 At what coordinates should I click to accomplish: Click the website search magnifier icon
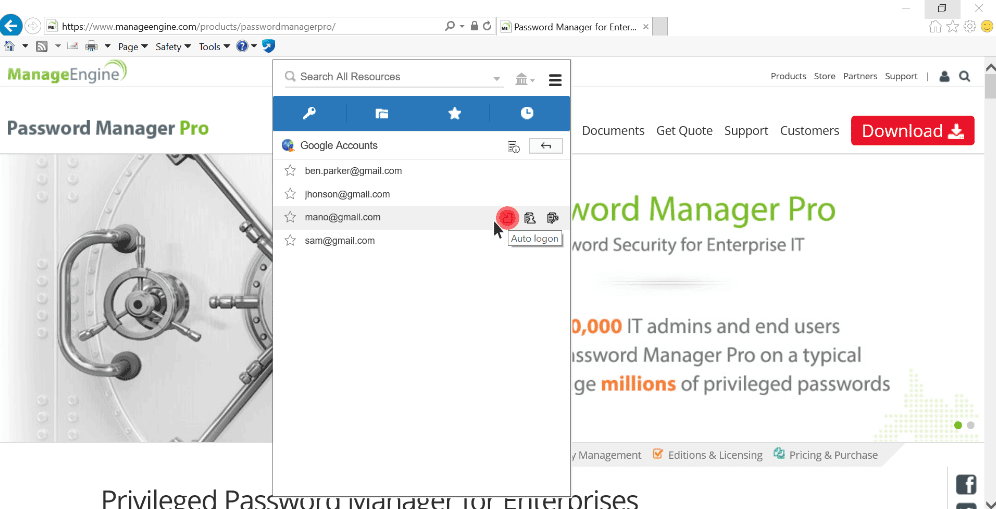point(964,76)
